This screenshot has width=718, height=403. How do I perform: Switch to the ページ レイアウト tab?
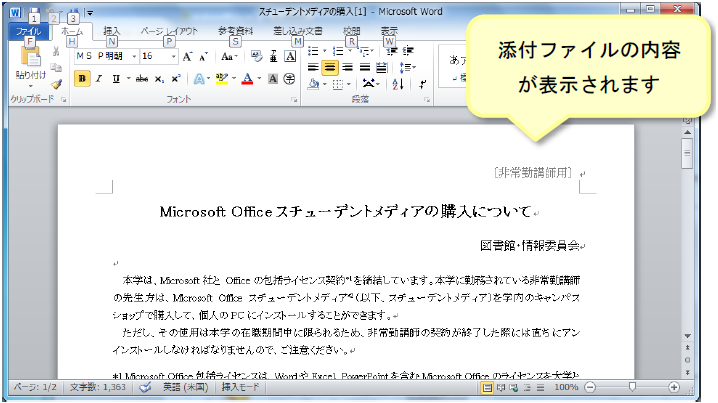pyautogui.click(x=169, y=31)
